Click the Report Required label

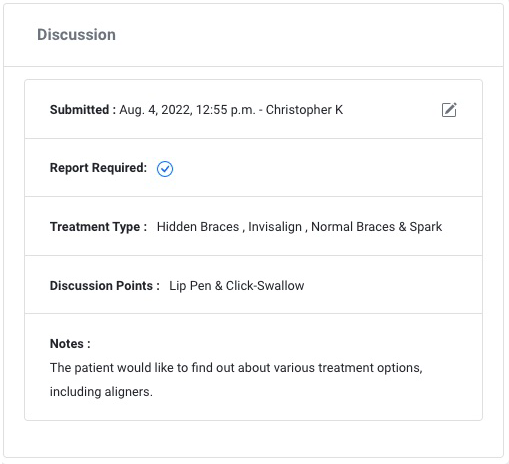click(98, 168)
